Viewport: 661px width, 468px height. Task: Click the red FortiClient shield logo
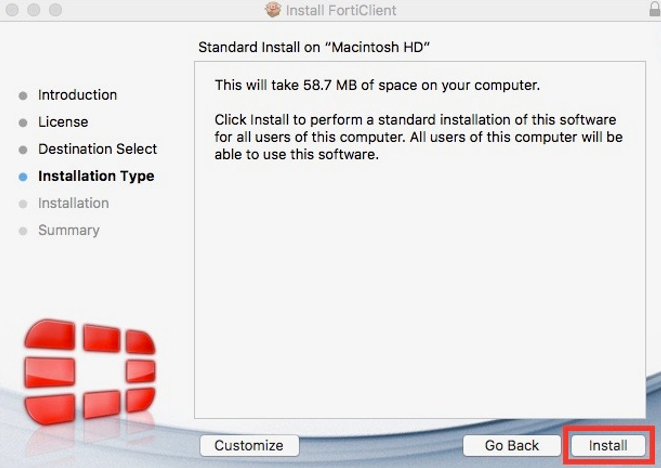(90, 371)
